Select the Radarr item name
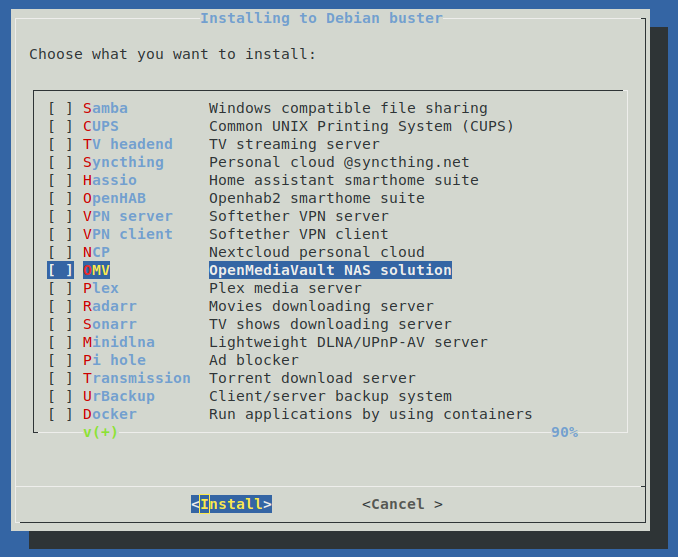678x557 pixels. point(110,306)
